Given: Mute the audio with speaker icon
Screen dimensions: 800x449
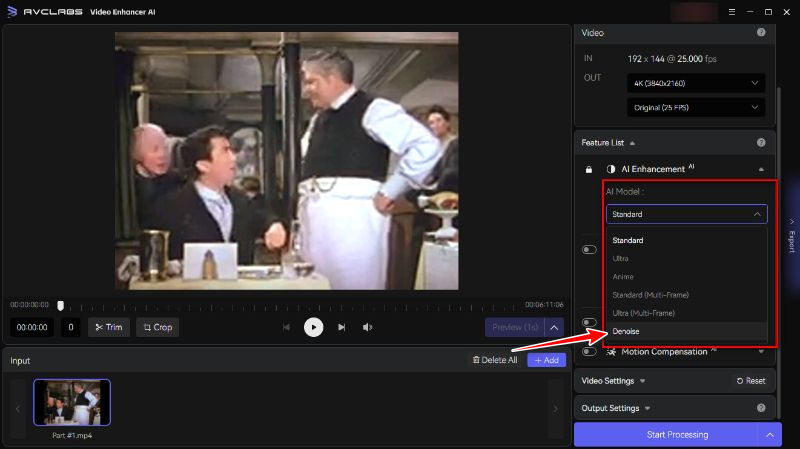Looking at the screenshot, I should coord(367,327).
